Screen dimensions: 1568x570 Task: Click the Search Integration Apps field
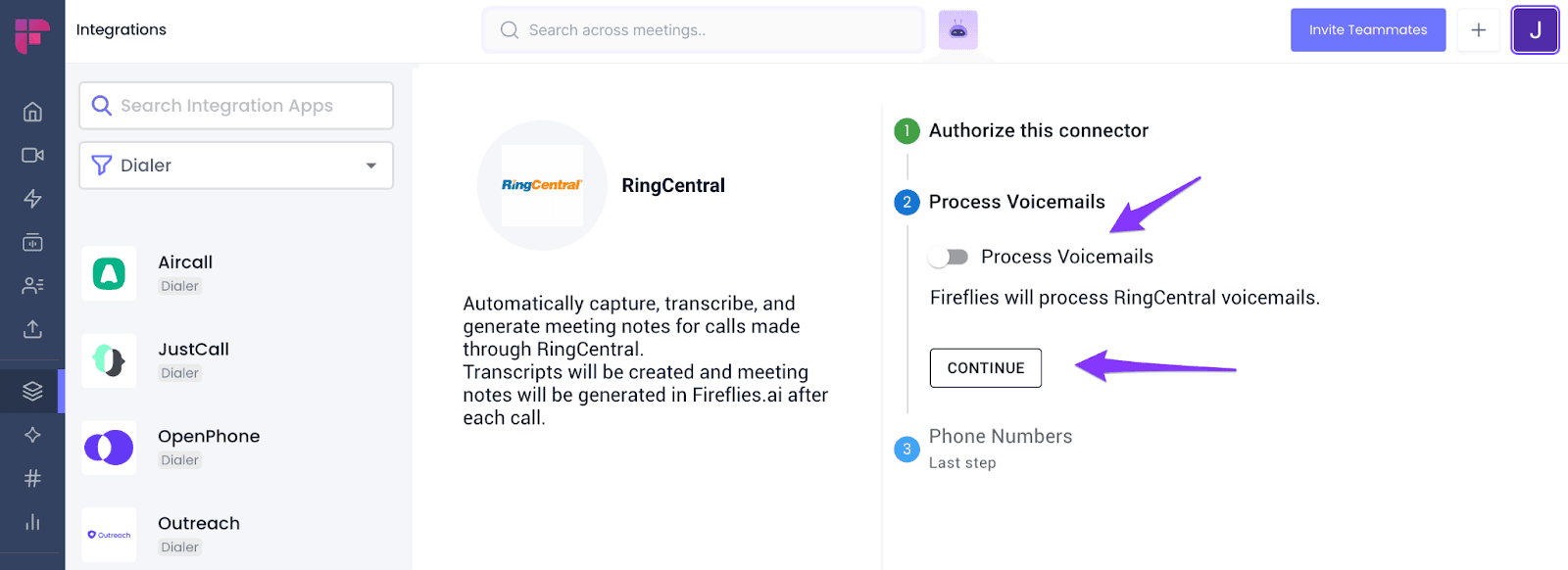[x=236, y=106]
